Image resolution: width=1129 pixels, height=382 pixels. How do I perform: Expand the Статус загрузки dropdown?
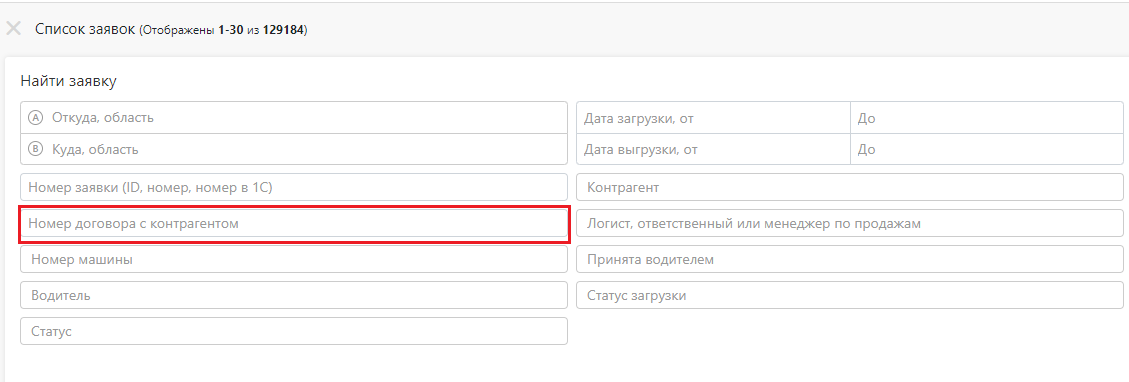click(x=850, y=295)
